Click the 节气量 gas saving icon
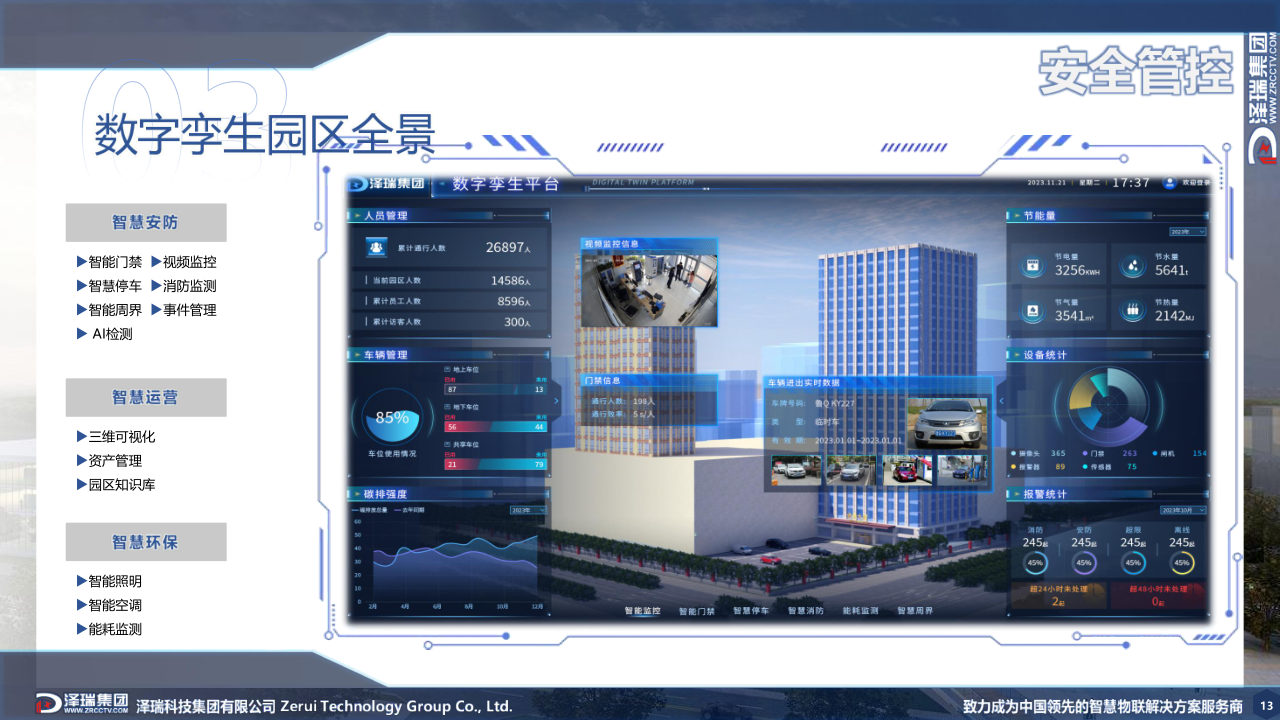Screen dimensions: 1280x720 tap(1031, 311)
